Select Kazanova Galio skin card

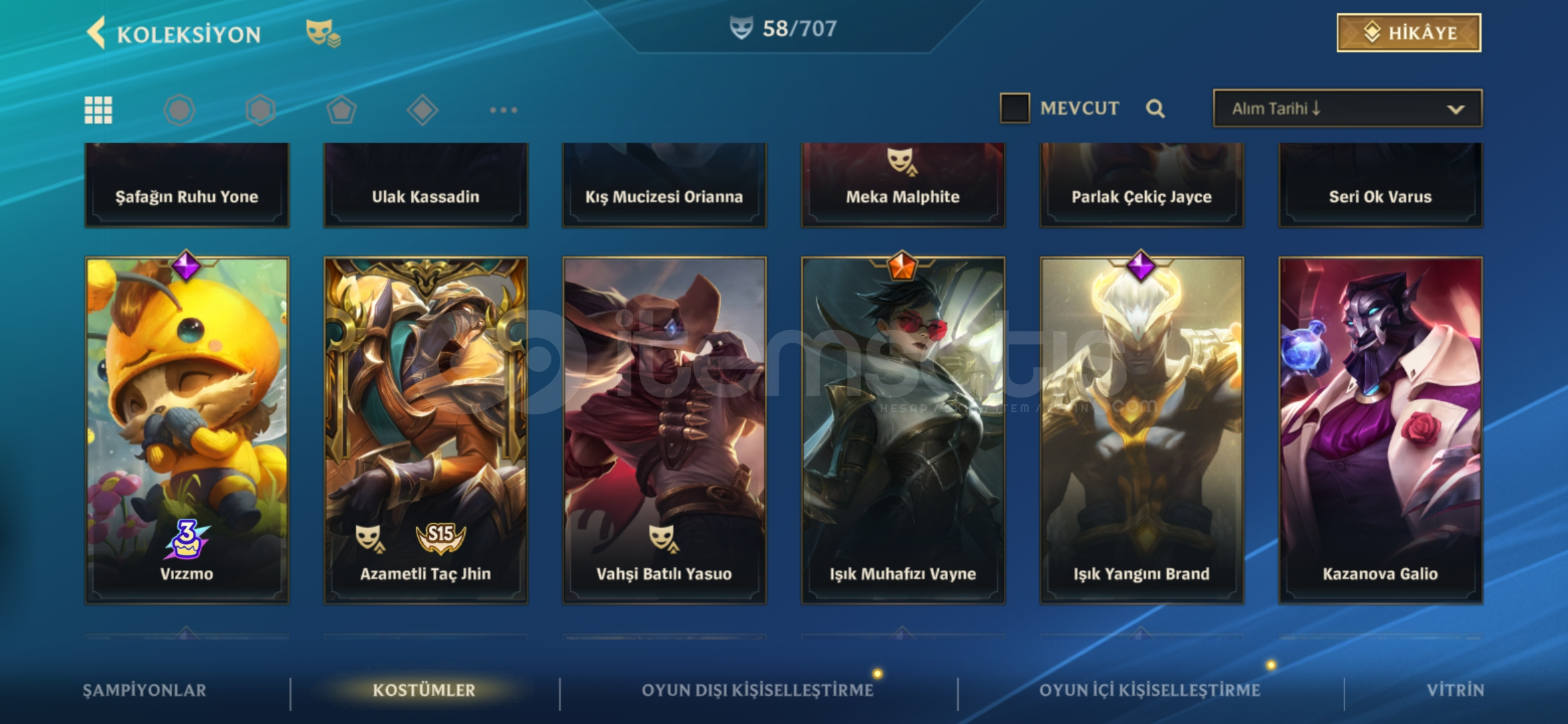pos(1380,430)
